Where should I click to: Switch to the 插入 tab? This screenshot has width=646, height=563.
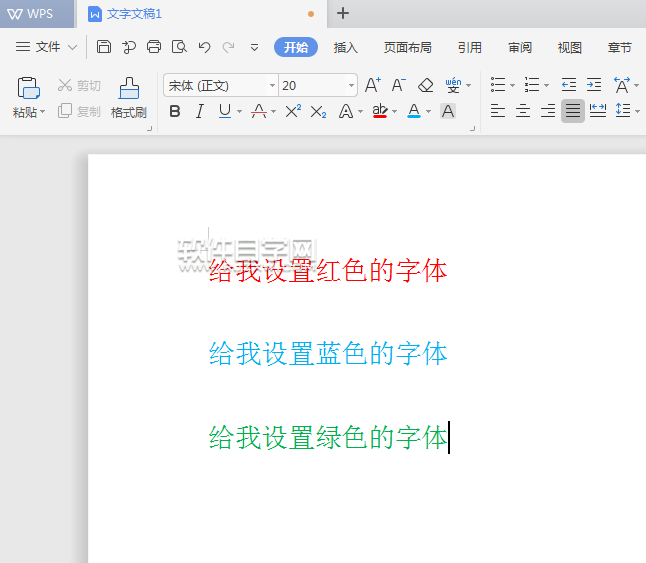(x=345, y=47)
